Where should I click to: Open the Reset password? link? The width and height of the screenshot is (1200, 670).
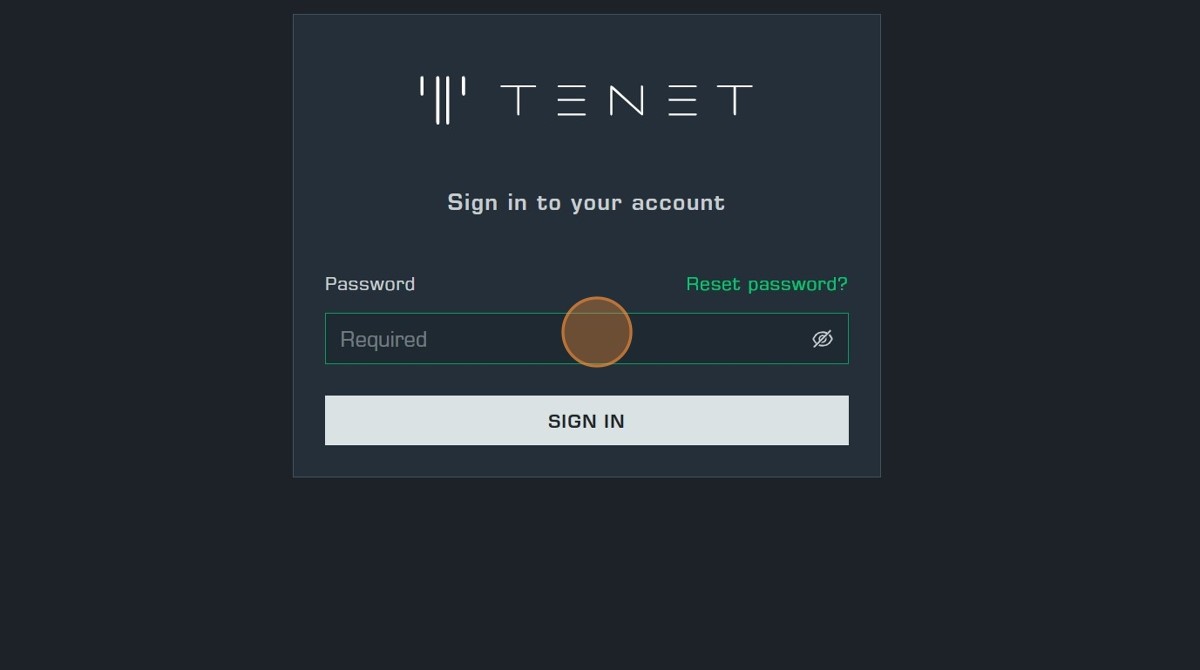(x=766, y=284)
